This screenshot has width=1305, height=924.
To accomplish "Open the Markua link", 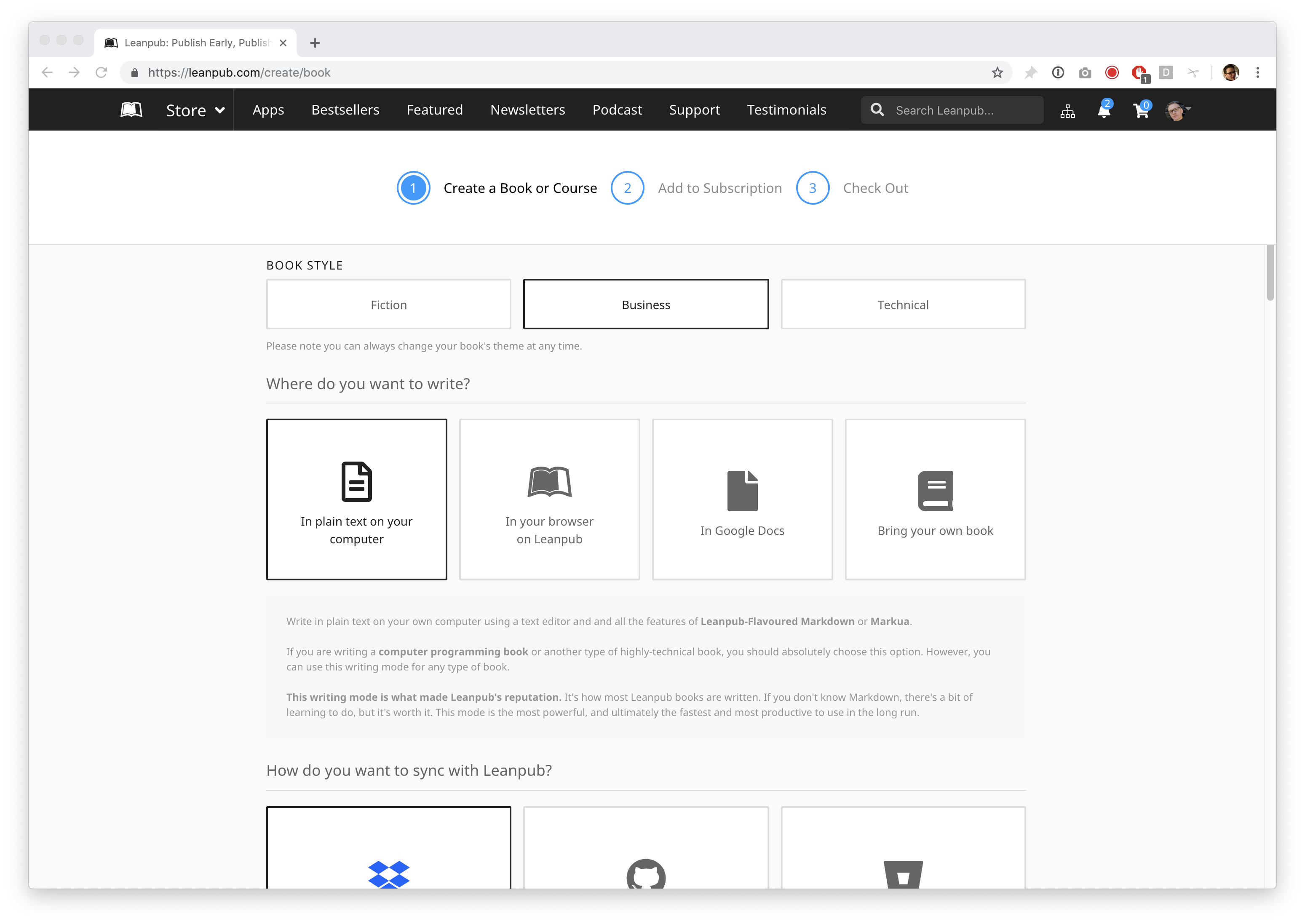I will [890, 621].
